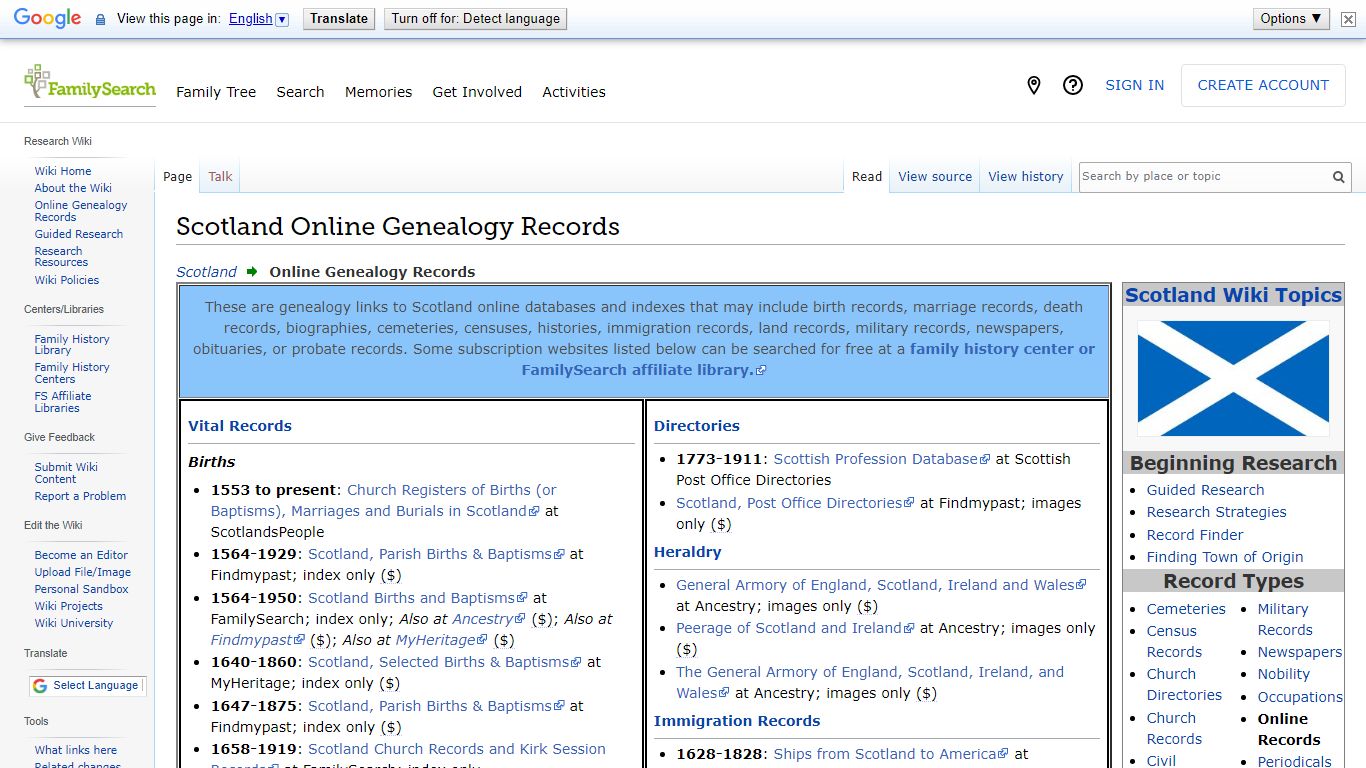Click SIGN IN
Image resolution: width=1366 pixels, height=768 pixels.
[1134, 85]
